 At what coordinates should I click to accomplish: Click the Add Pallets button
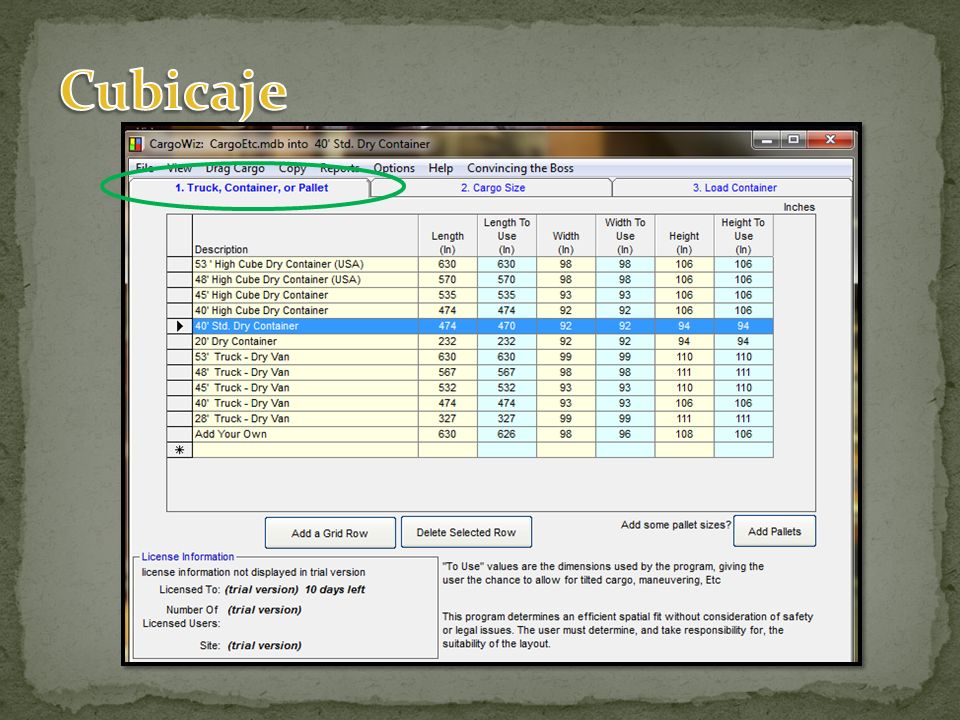coord(774,531)
